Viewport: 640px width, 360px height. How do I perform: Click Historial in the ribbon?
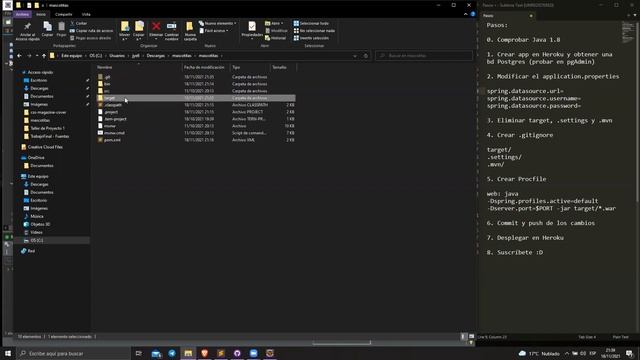[x=276, y=38]
